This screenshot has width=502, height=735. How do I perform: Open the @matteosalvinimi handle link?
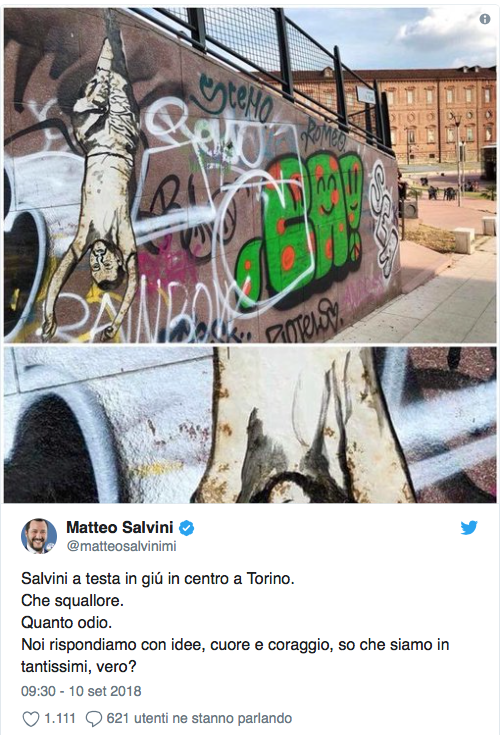pos(121,546)
